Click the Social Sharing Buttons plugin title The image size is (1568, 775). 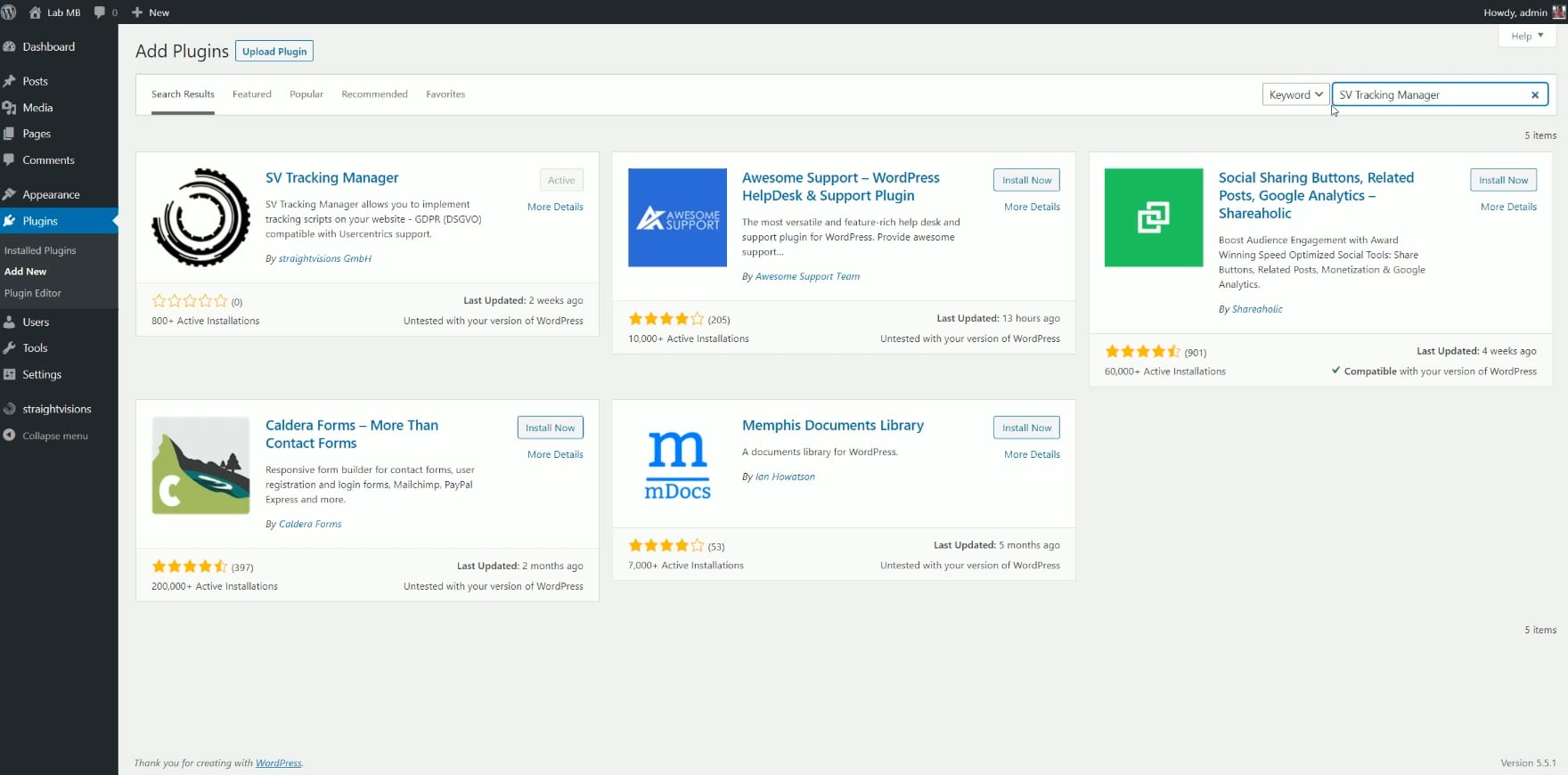point(1316,196)
